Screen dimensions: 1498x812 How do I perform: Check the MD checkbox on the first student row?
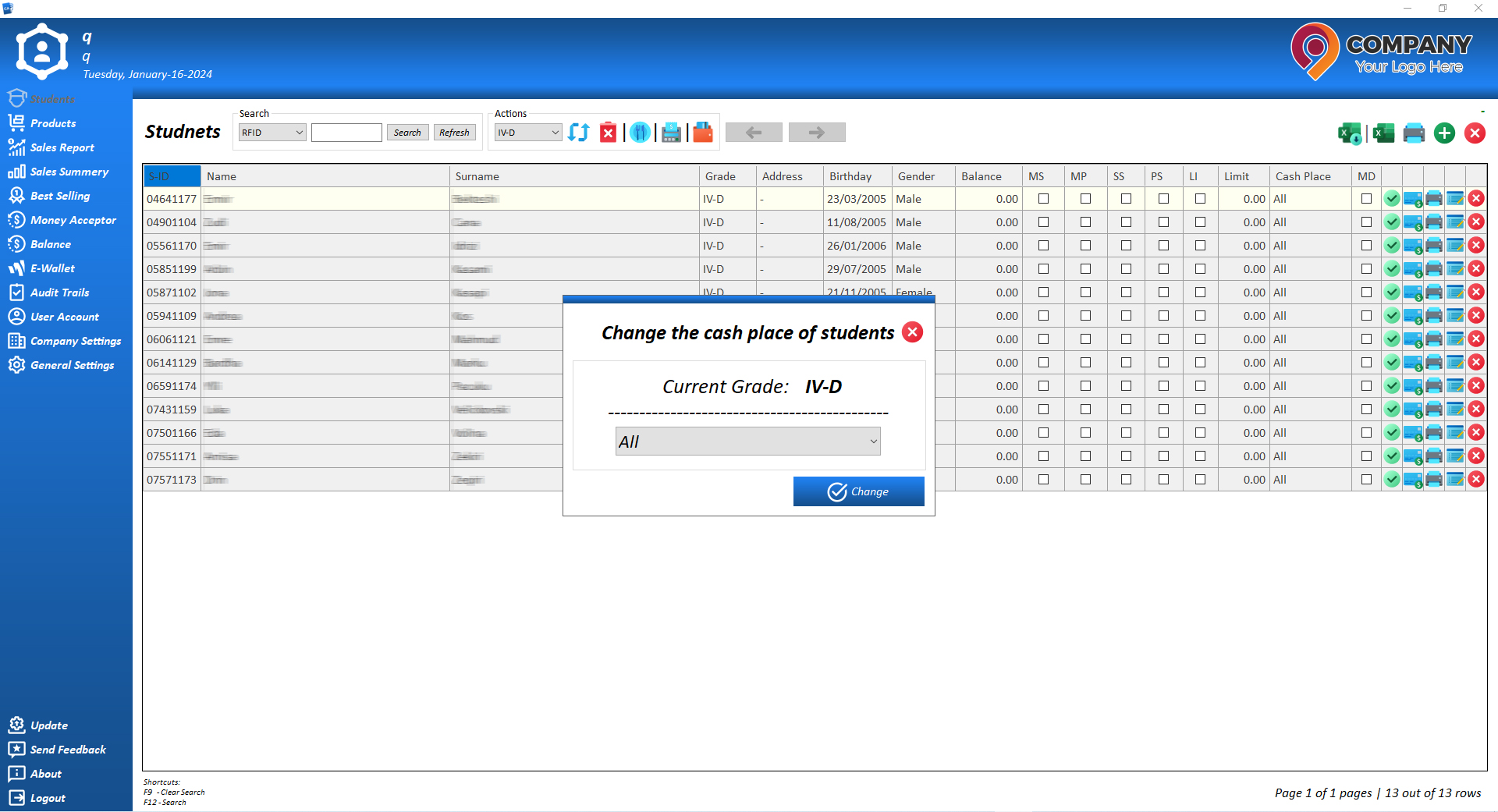(1365, 199)
